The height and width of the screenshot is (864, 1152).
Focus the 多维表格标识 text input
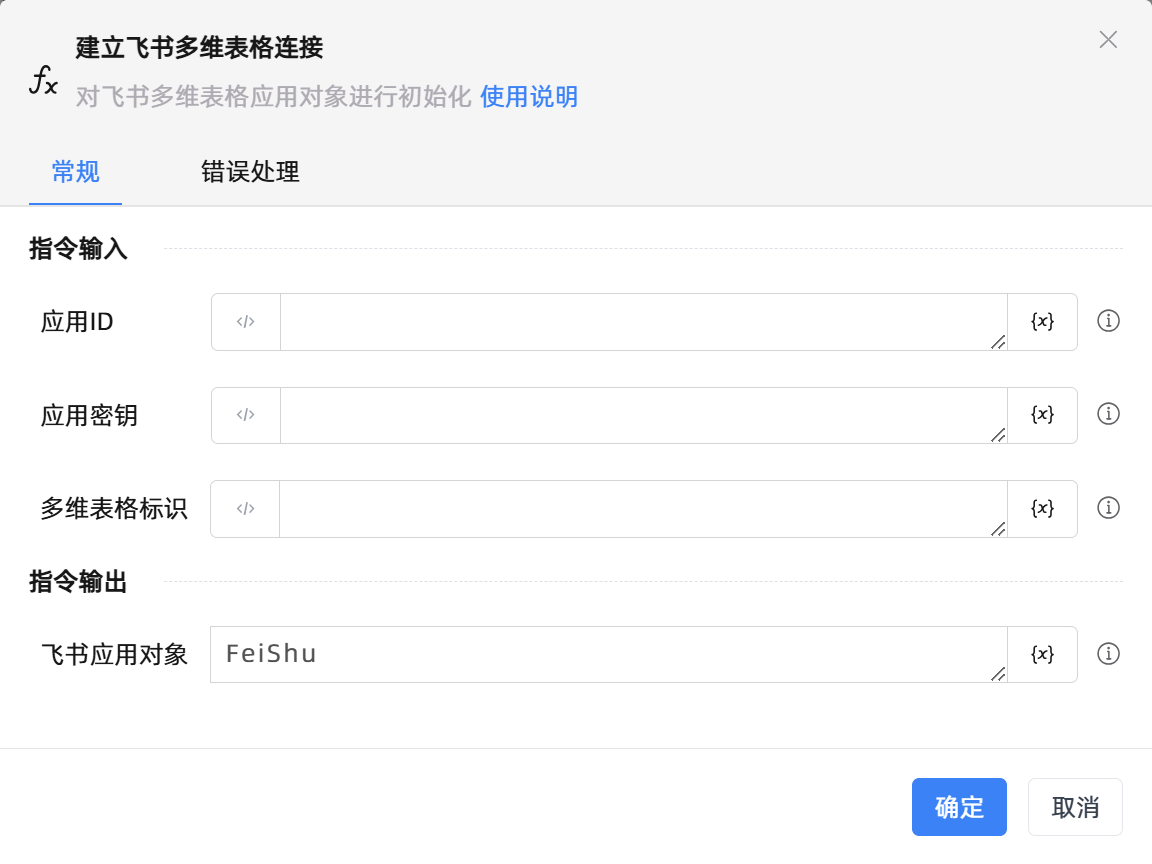pos(644,508)
